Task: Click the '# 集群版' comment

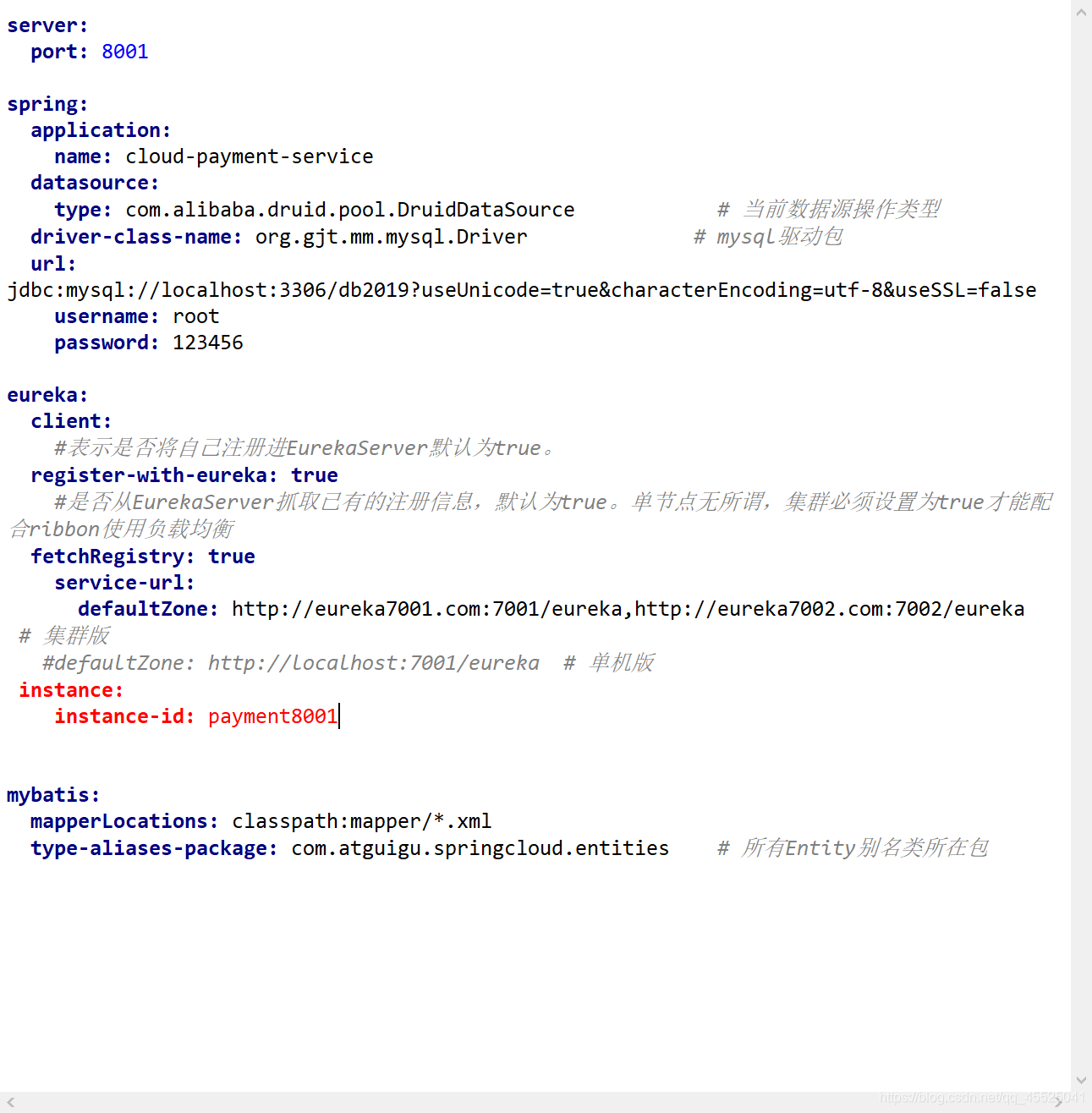Action: [64, 636]
